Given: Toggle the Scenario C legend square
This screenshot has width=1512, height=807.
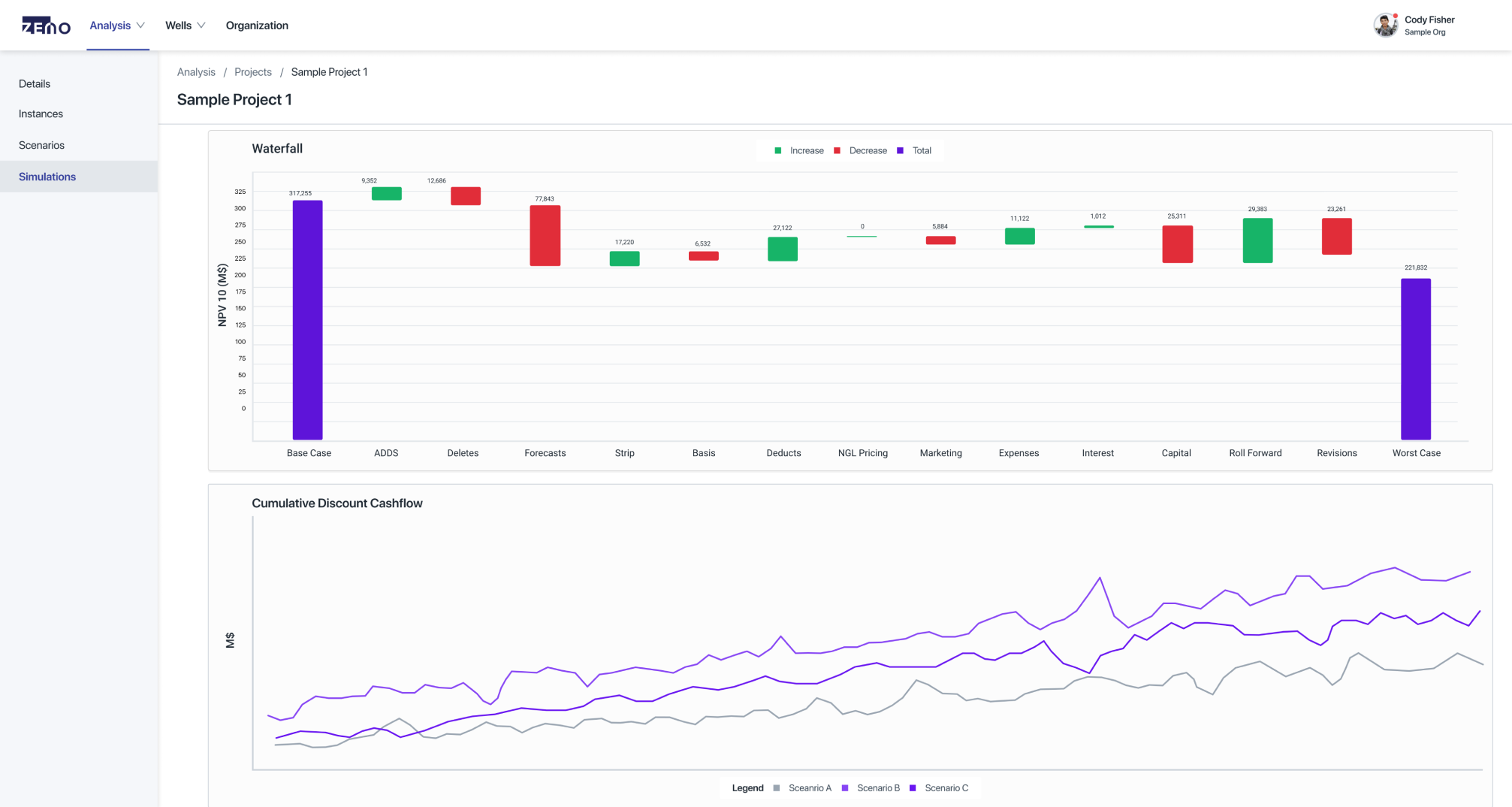Looking at the screenshot, I should point(913,788).
